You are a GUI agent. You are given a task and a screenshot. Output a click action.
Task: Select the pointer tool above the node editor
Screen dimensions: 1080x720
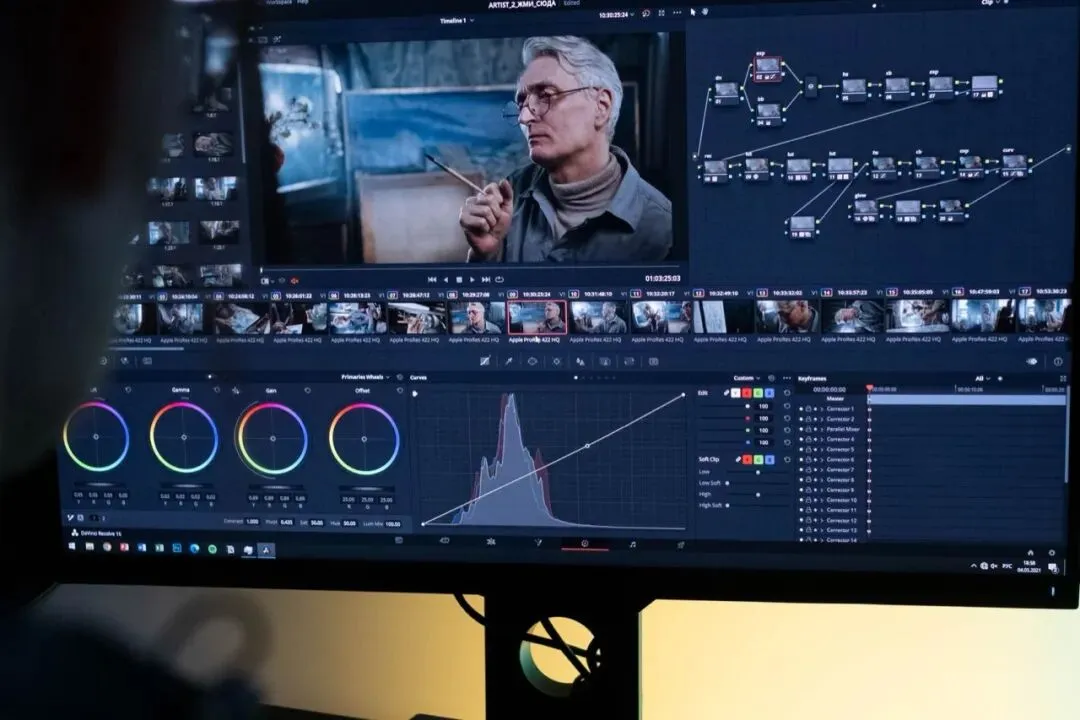(693, 12)
